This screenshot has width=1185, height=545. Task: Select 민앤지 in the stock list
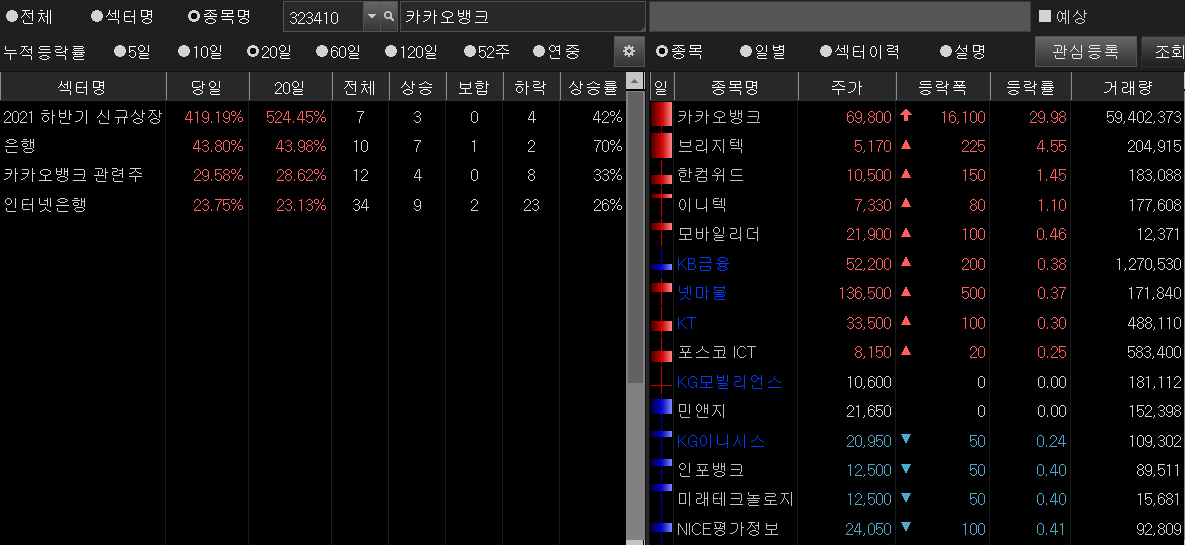point(702,411)
